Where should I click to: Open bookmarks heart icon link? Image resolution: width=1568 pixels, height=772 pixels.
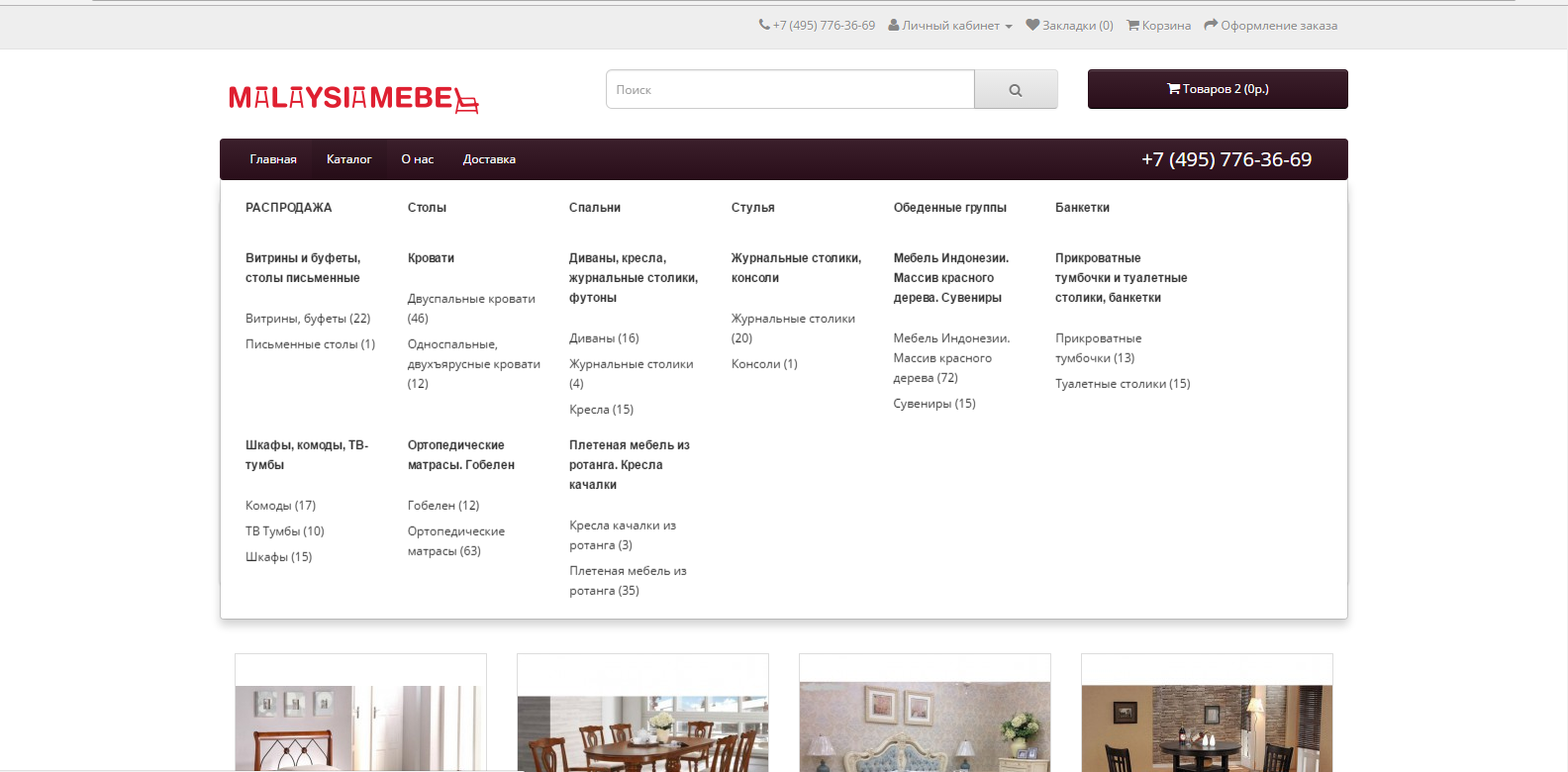[x=1032, y=25]
